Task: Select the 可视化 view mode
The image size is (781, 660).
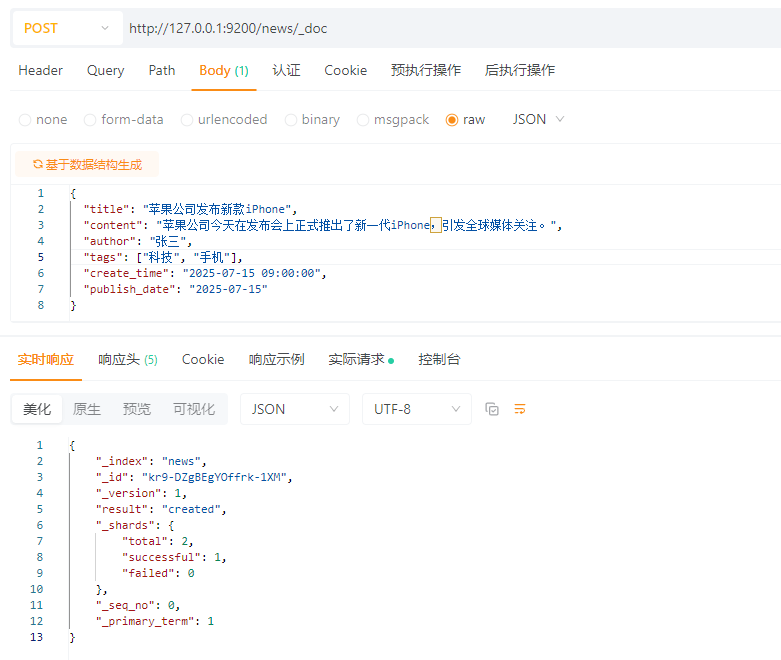Action: [194, 409]
